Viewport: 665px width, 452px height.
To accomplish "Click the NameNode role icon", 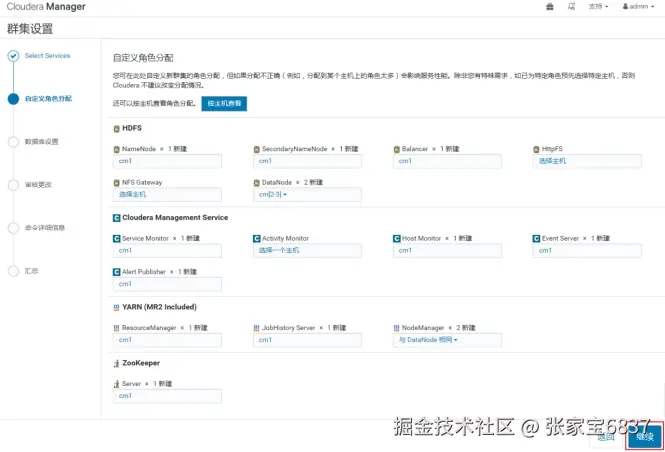I will [117, 149].
